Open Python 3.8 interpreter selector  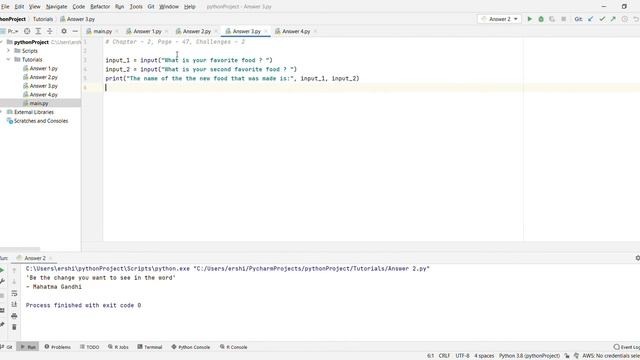[x=529, y=356]
